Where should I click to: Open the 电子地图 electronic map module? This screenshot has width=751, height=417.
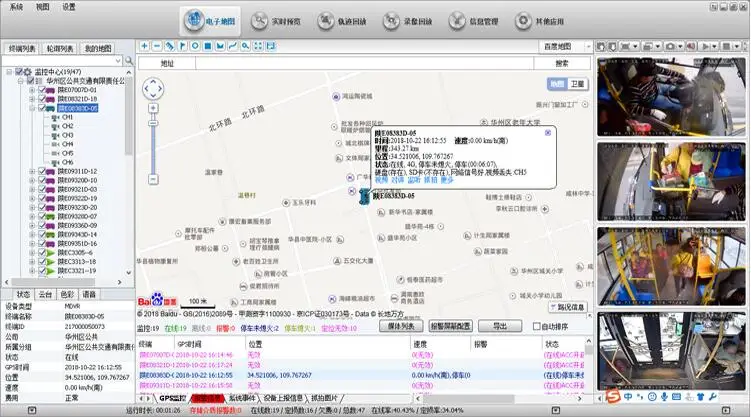tap(211, 20)
